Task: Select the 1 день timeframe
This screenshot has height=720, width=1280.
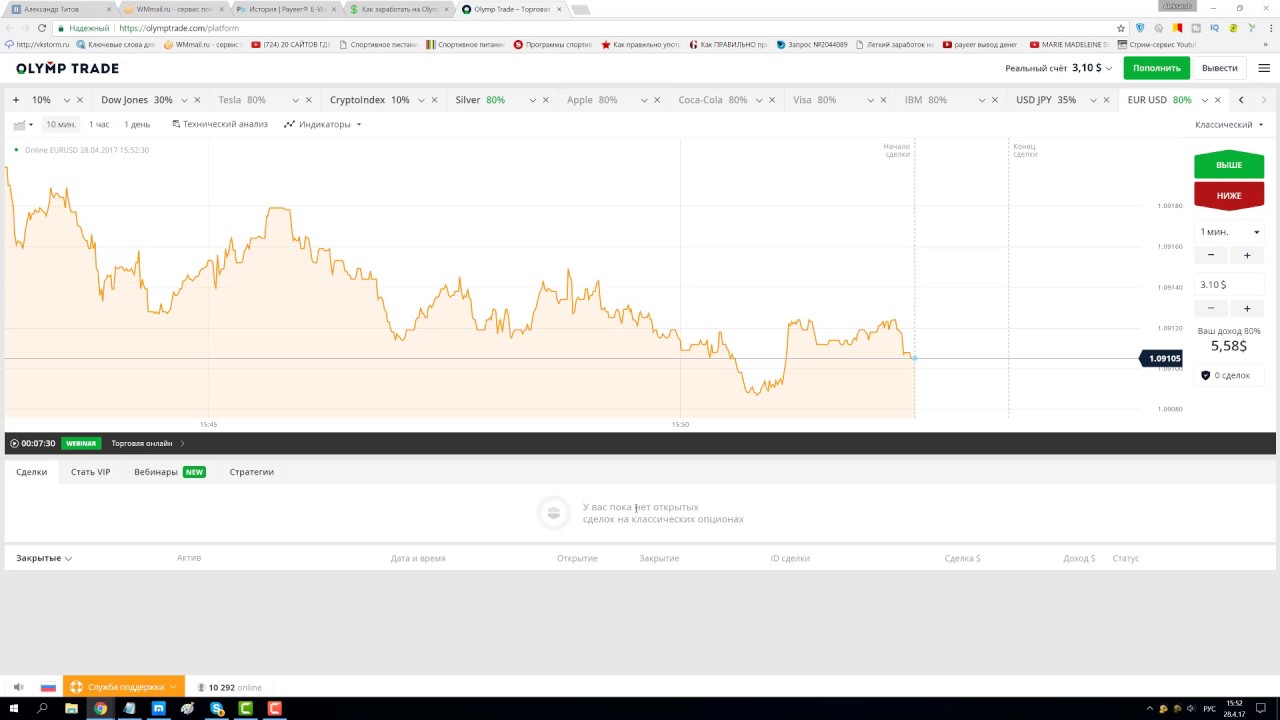Action: click(x=137, y=125)
